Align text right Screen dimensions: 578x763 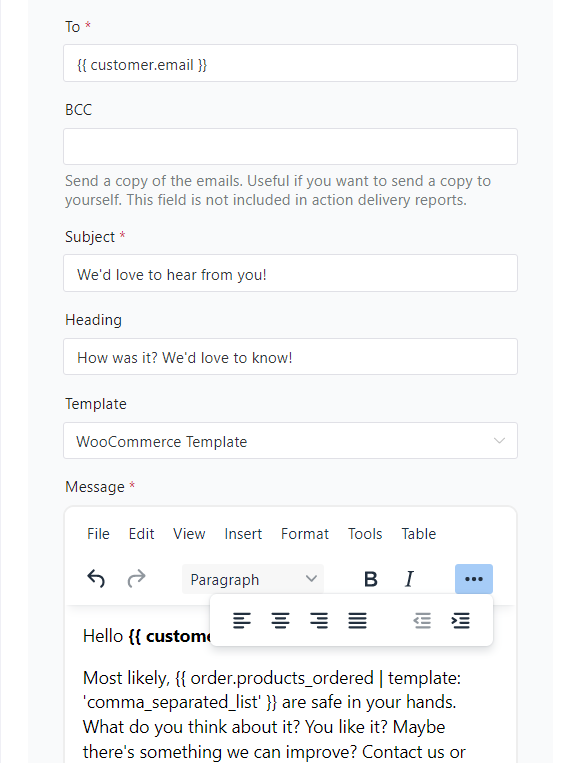[319, 620]
